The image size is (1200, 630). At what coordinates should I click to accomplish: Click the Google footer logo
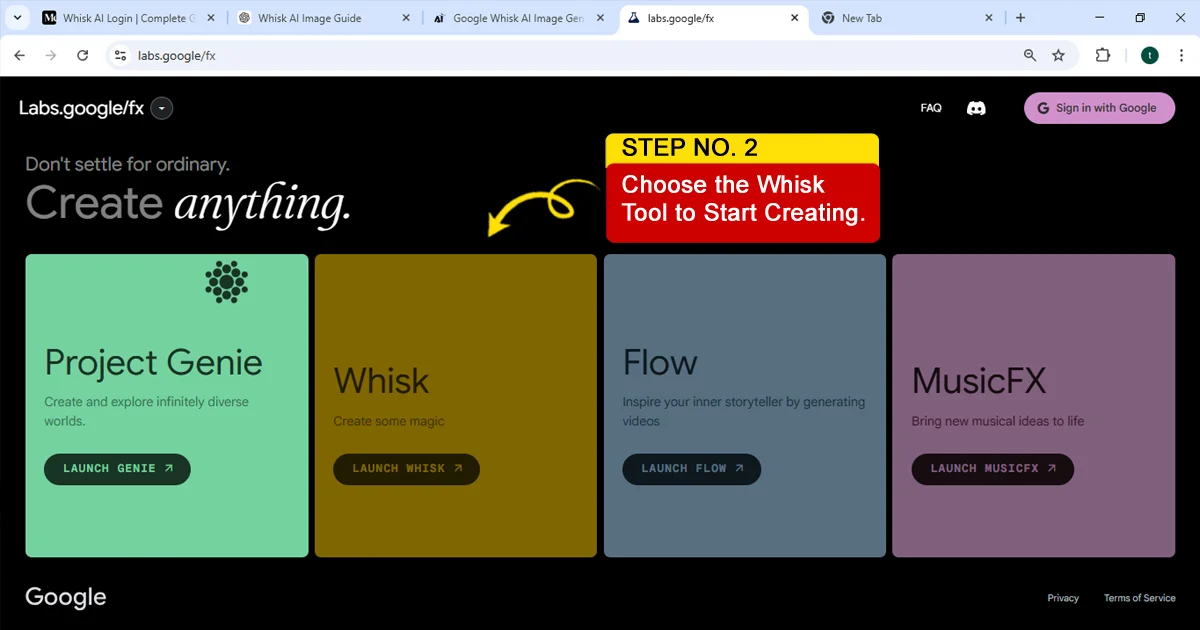[66, 598]
